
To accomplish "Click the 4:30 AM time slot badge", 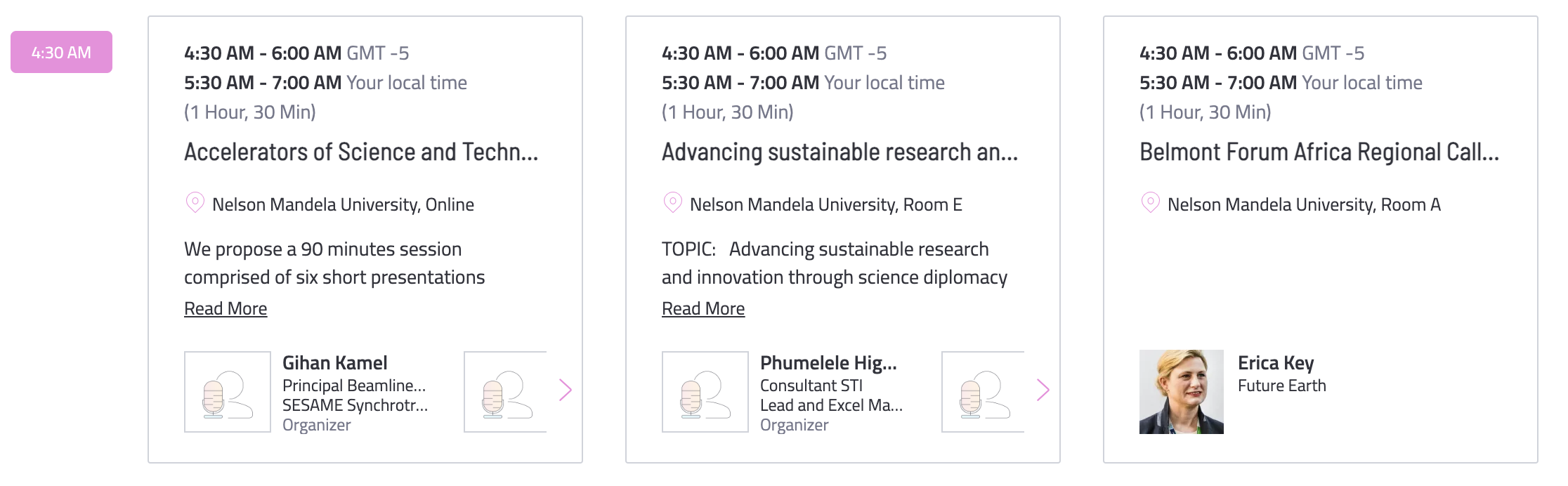I will (61, 52).
